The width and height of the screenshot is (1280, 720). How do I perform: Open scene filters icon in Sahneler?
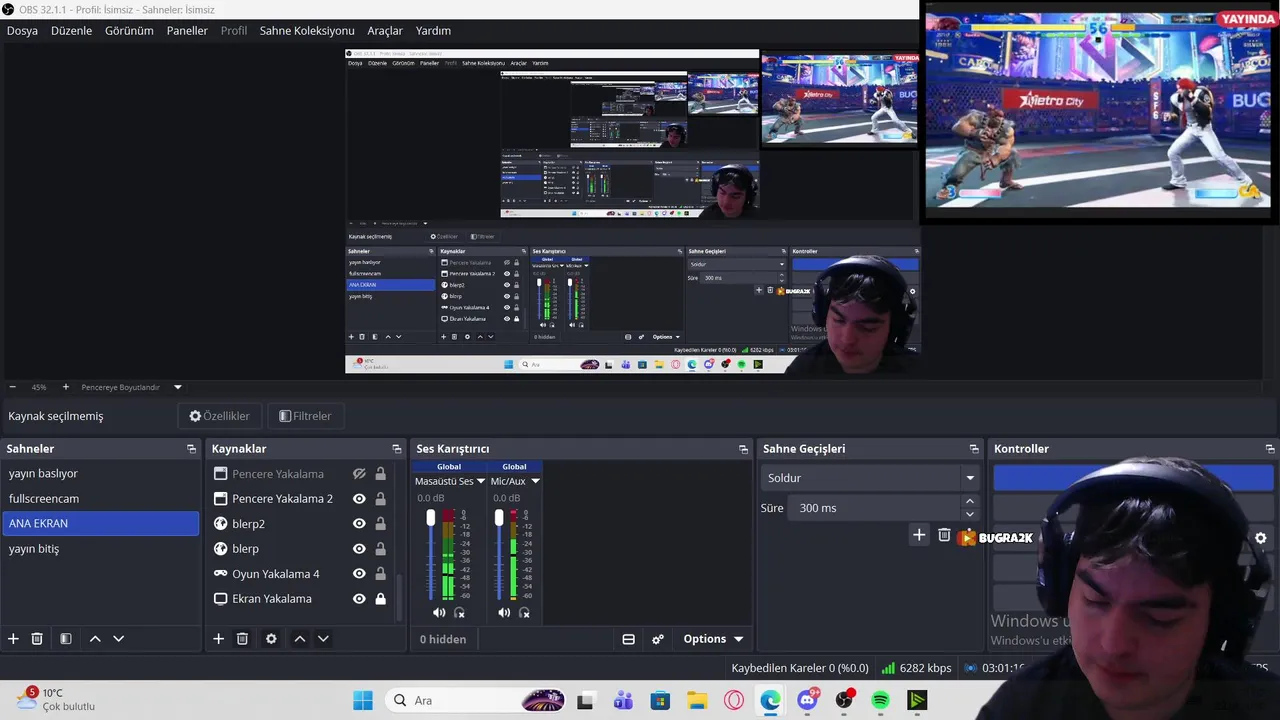66,639
